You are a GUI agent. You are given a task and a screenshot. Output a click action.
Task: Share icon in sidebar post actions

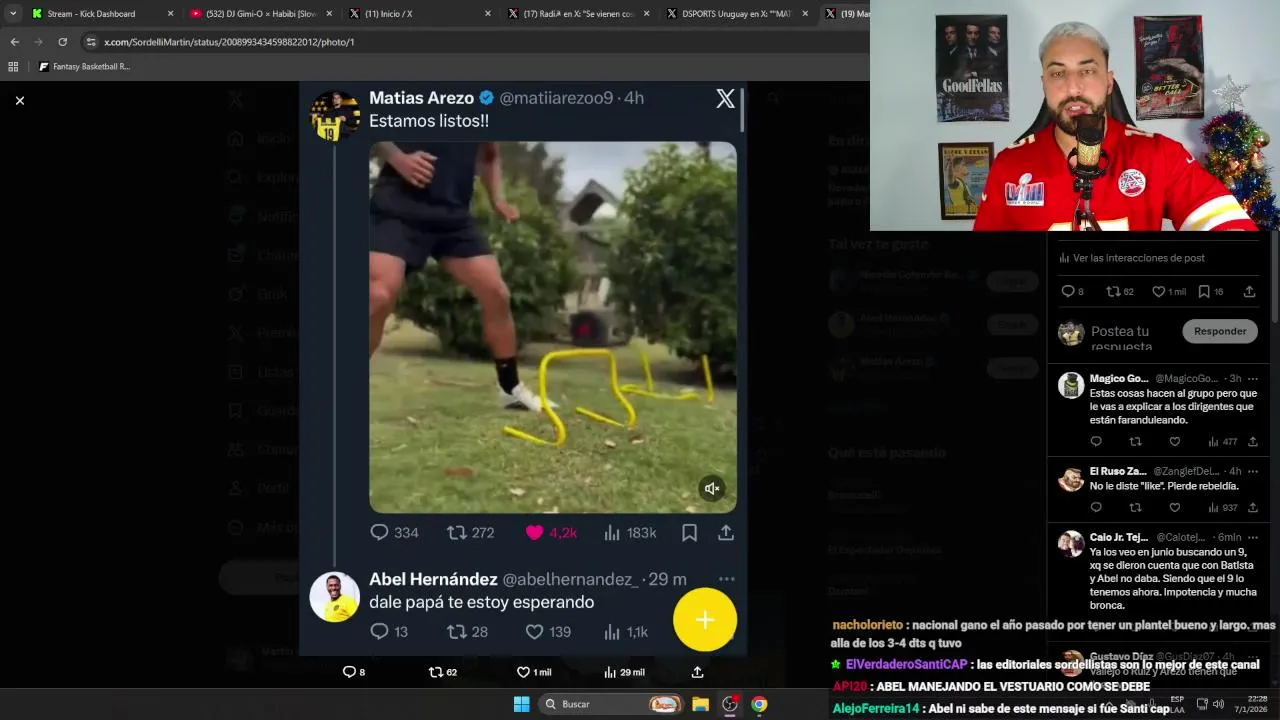coord(1249,292)
